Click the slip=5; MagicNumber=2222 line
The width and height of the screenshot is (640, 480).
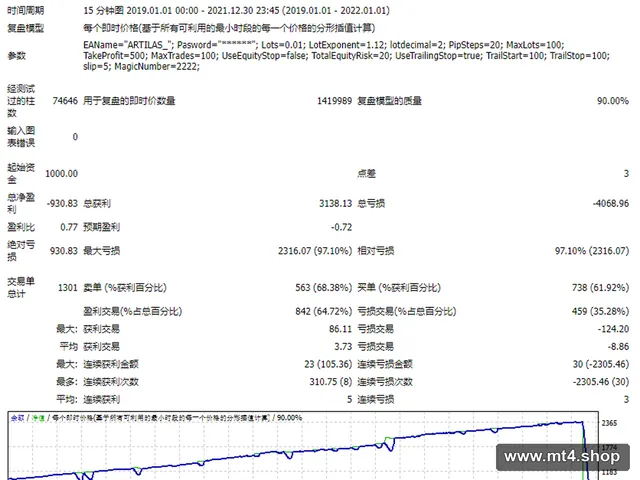click(141, 66)
